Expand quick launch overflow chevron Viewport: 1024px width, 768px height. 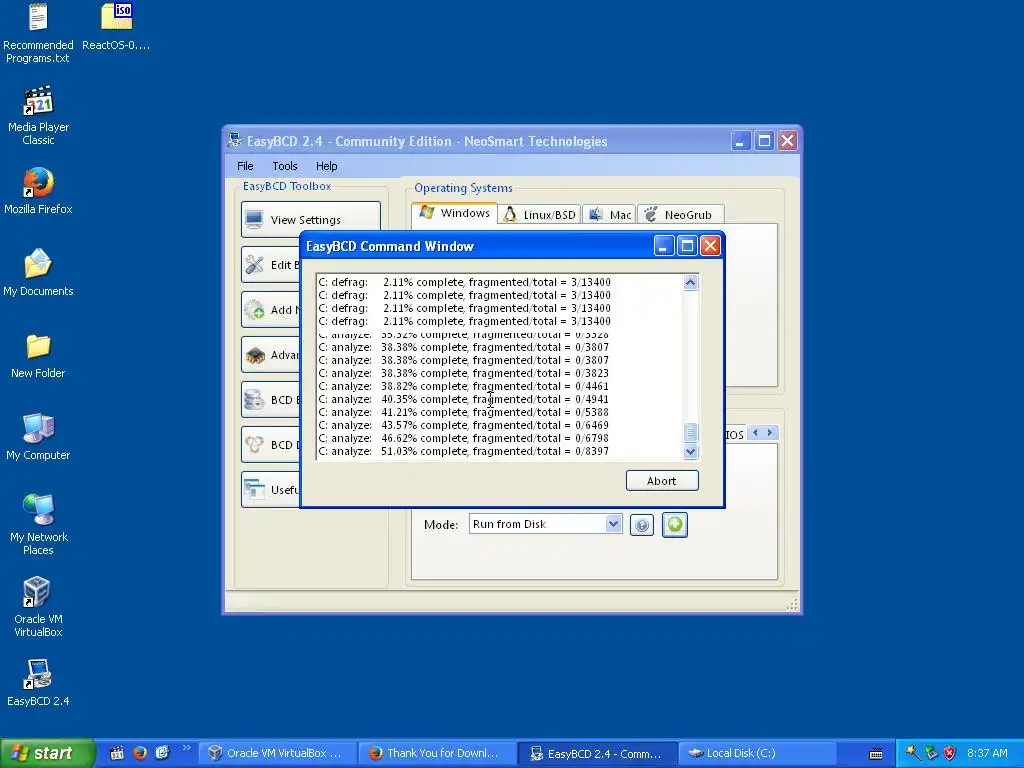coord(186,748)
